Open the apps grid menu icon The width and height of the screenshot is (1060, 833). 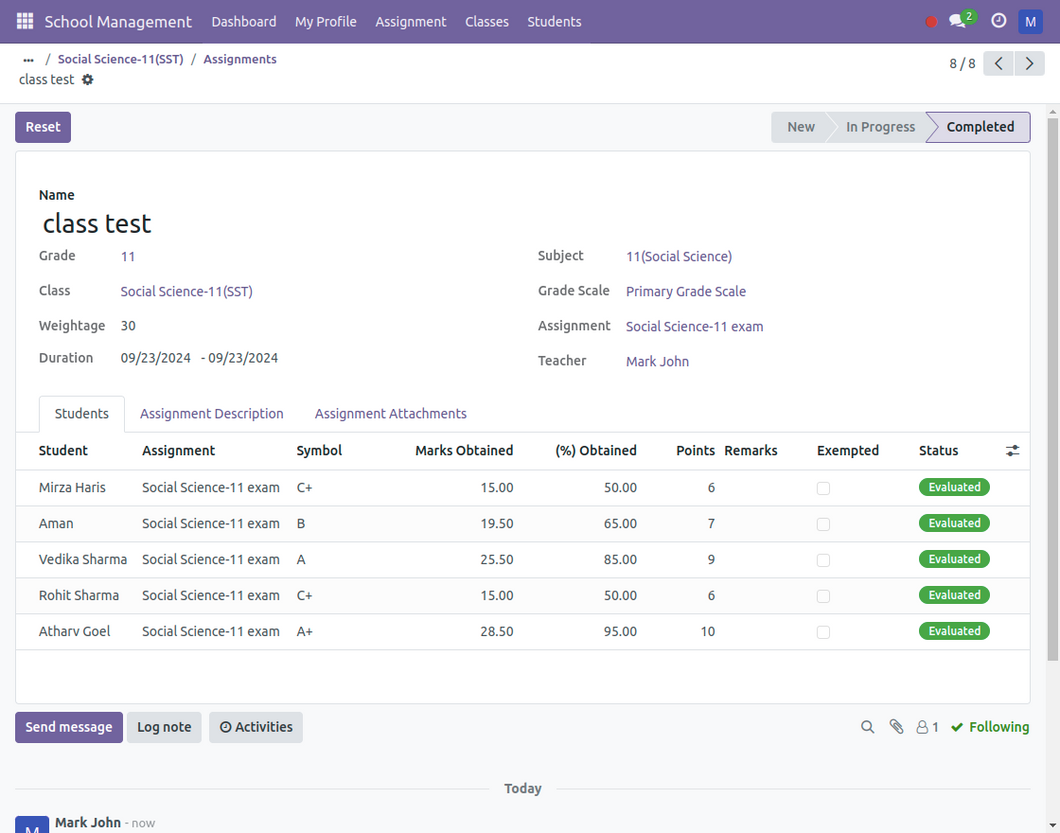pyautogui.click(x=25, y=21)
